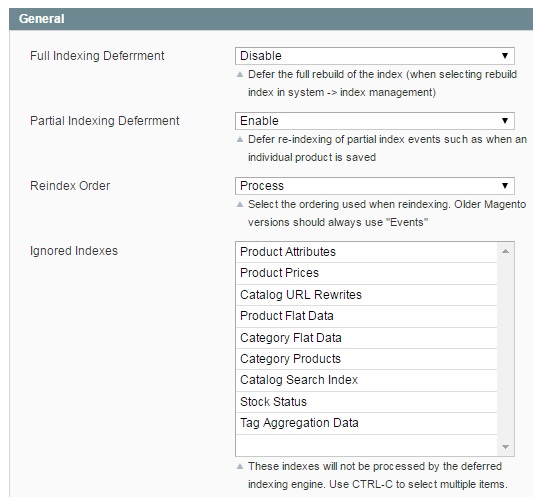This screenshot has width=533, height=497.
Task: Click hint triangle beside Reindex Order note
Action: click(240, 204)
